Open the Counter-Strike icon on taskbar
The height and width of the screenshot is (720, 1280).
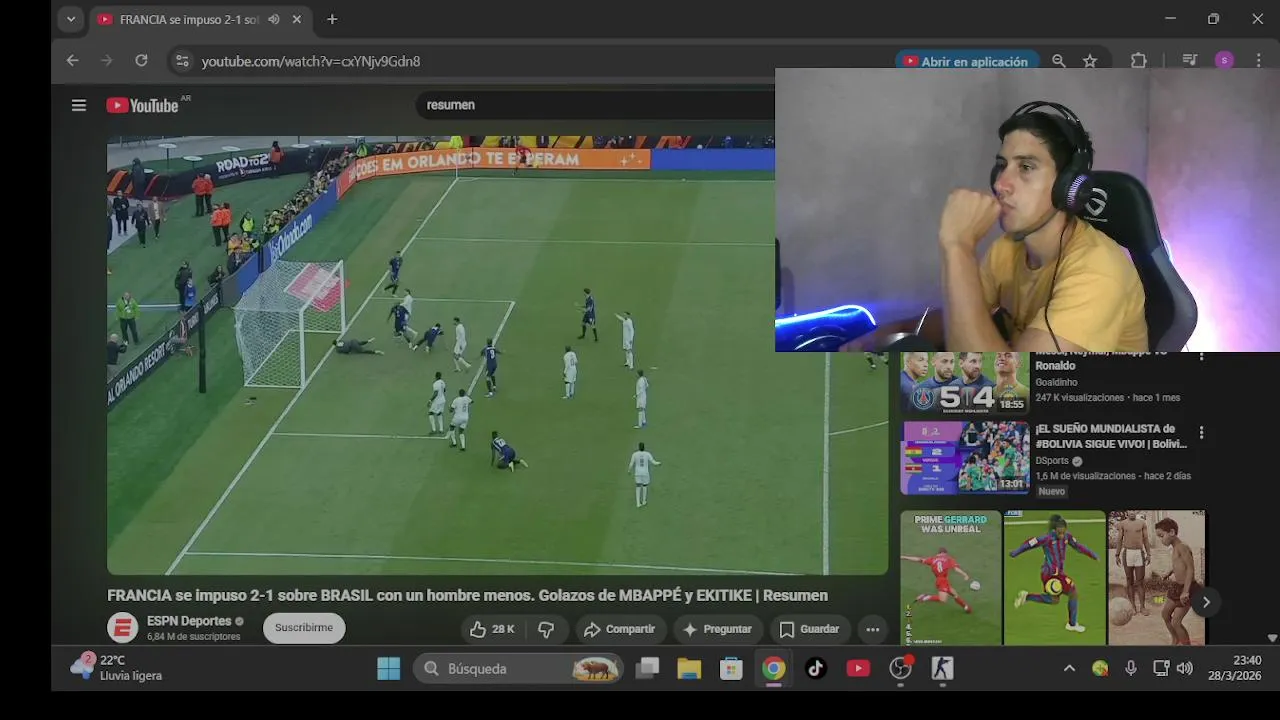point(942,668)
